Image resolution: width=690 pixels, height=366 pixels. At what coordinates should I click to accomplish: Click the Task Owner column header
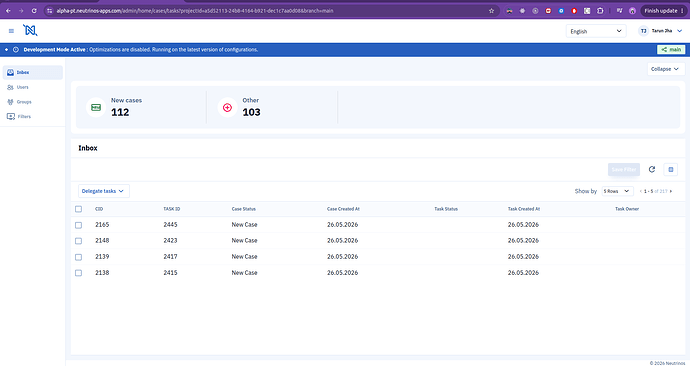(627, 209)
